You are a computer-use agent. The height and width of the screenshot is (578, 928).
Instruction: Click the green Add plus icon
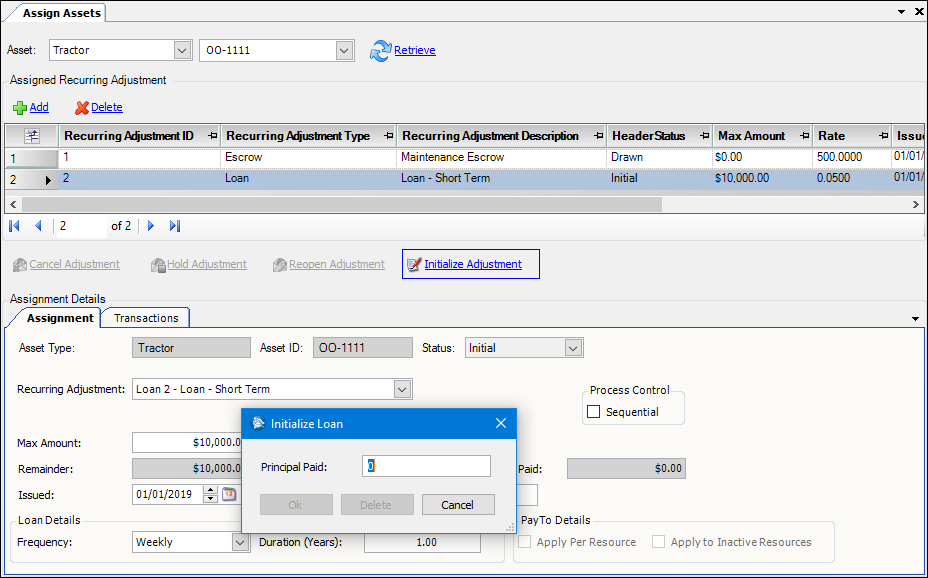19,107
